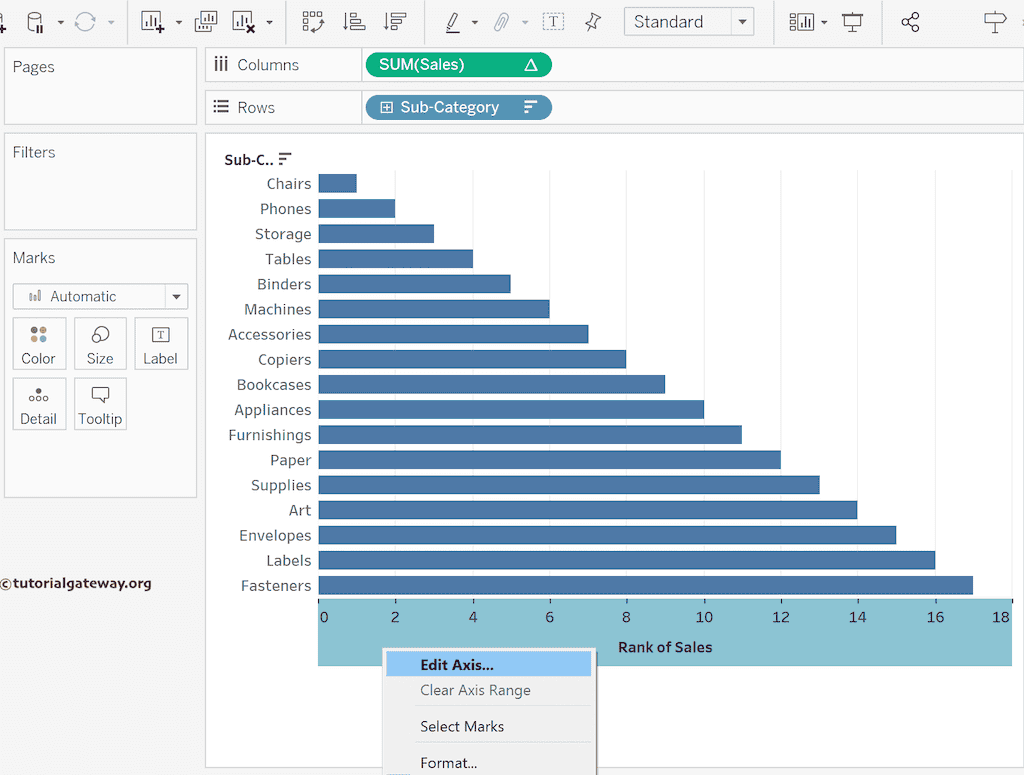1024x775 pixels.
Task: Click the pin Fix Axes icon
Action: click(x=593, y=22)
